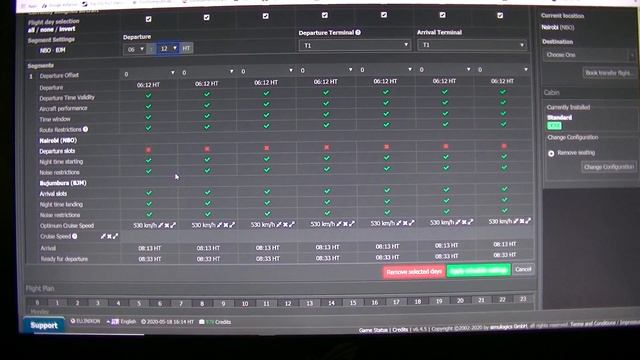This screenshot has height=360, width=640.
Task: Click the help icon beside Route Restrictions
Action: [85, 129]
